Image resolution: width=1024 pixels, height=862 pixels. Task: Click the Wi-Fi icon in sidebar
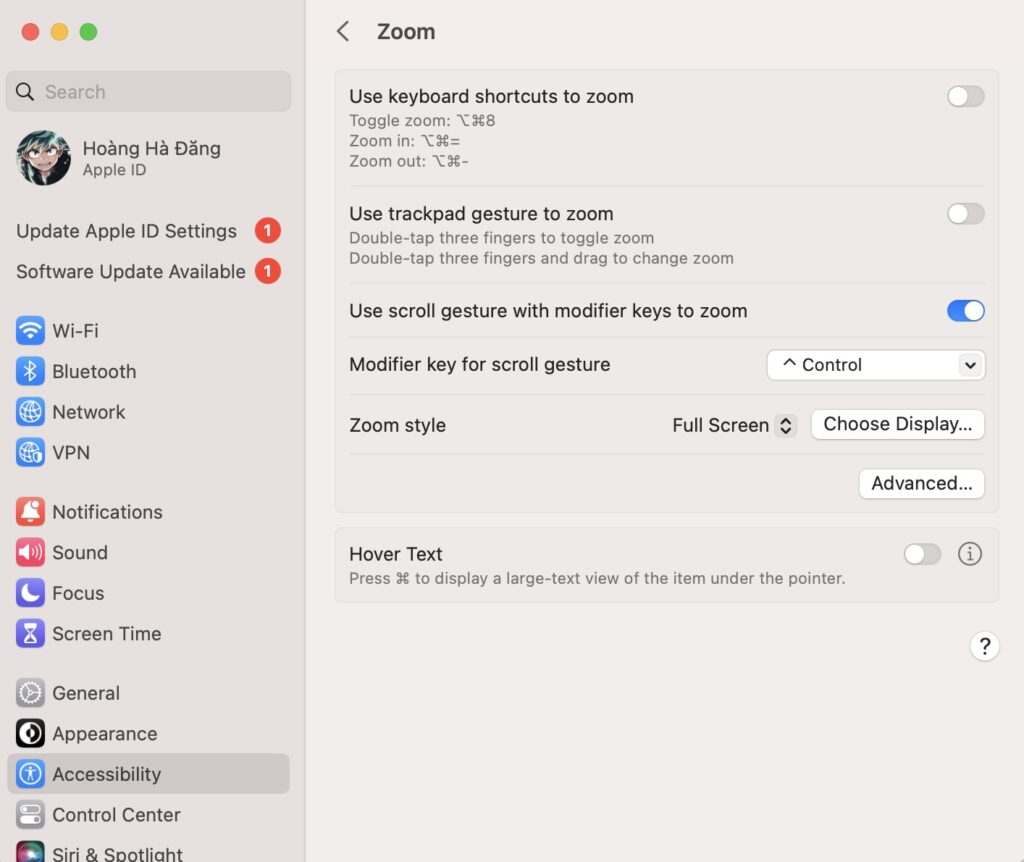click(30, 330)
